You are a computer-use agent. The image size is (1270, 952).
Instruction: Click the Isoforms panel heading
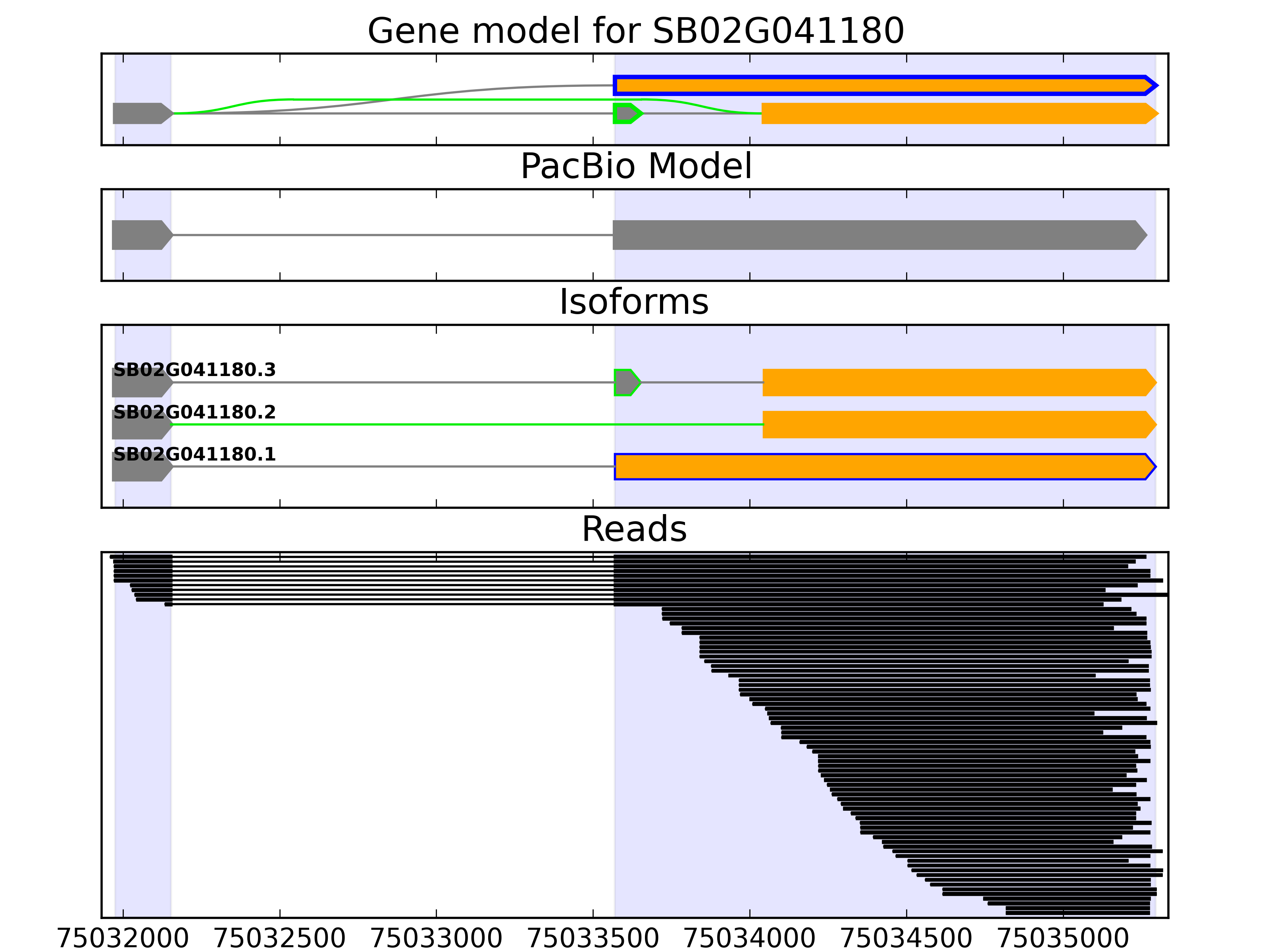(634, 302)
